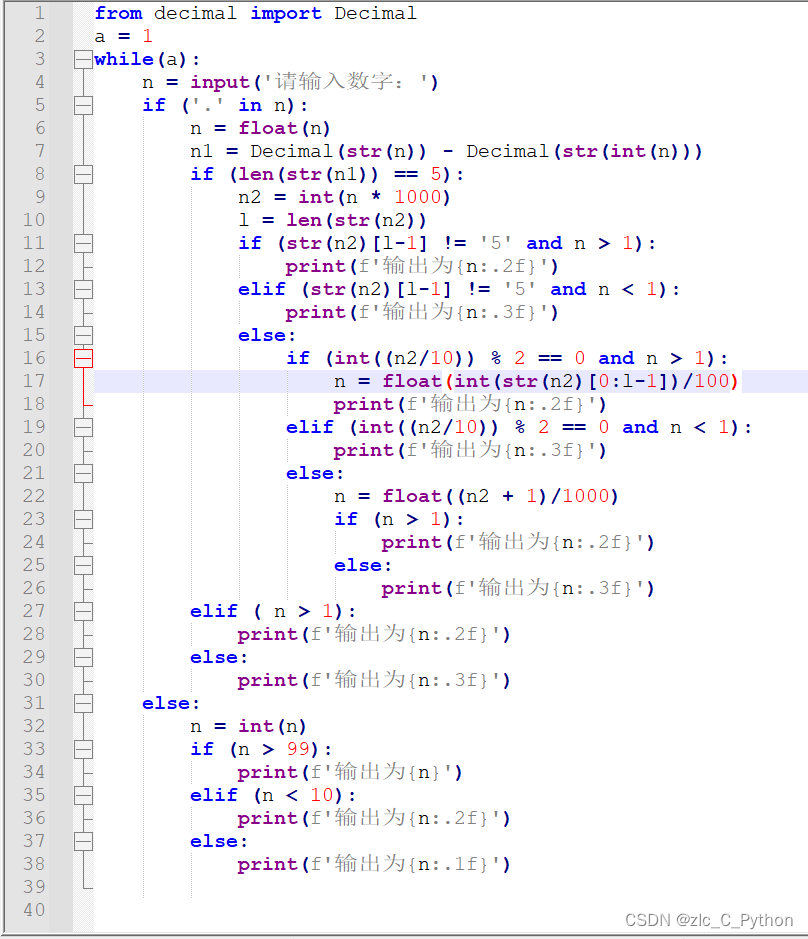Click the 'while(a):' statement

coord(147,59)
